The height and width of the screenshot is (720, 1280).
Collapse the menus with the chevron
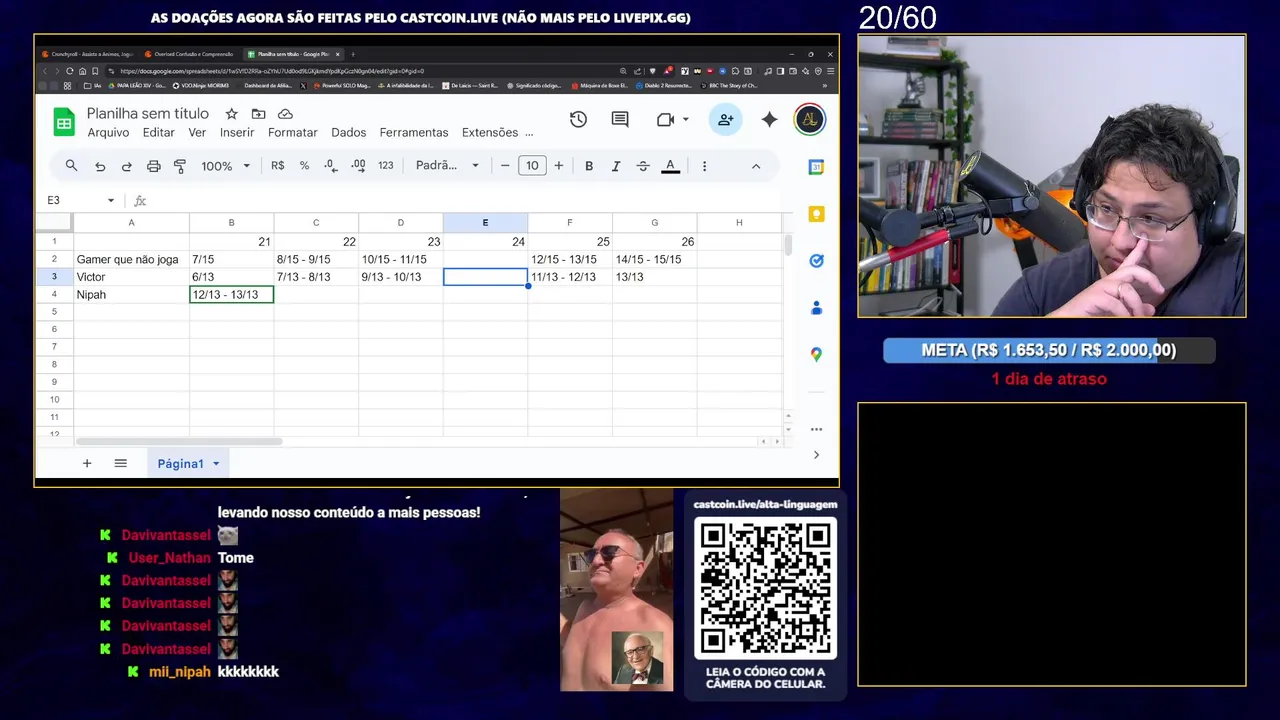pos(756,166)
